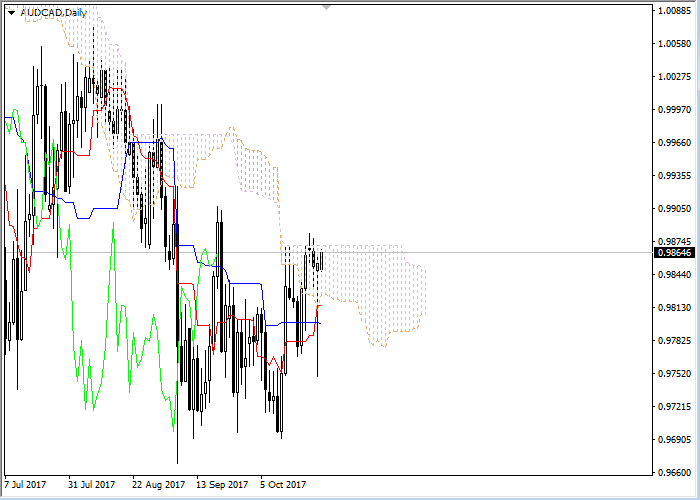The height and width of the screenshot is (500, 700).
Task: Click the 1.00275 price scale value
Action: pos(675,76)
